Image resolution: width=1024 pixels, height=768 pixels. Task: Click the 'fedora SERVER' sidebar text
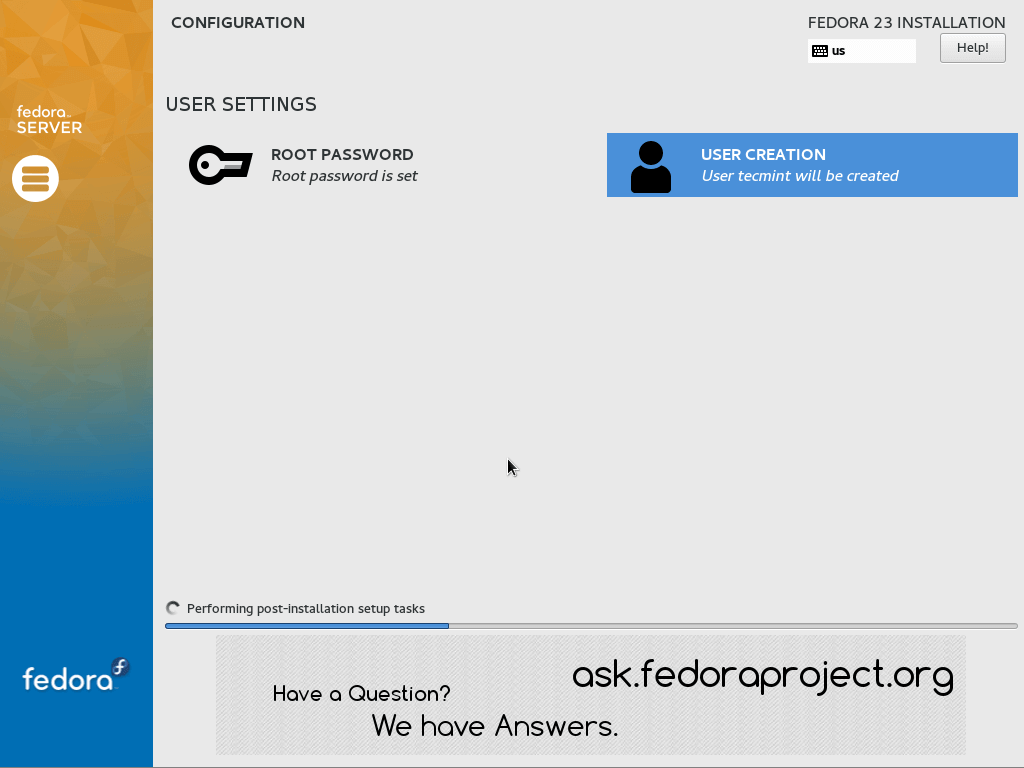tap(49, 120)
